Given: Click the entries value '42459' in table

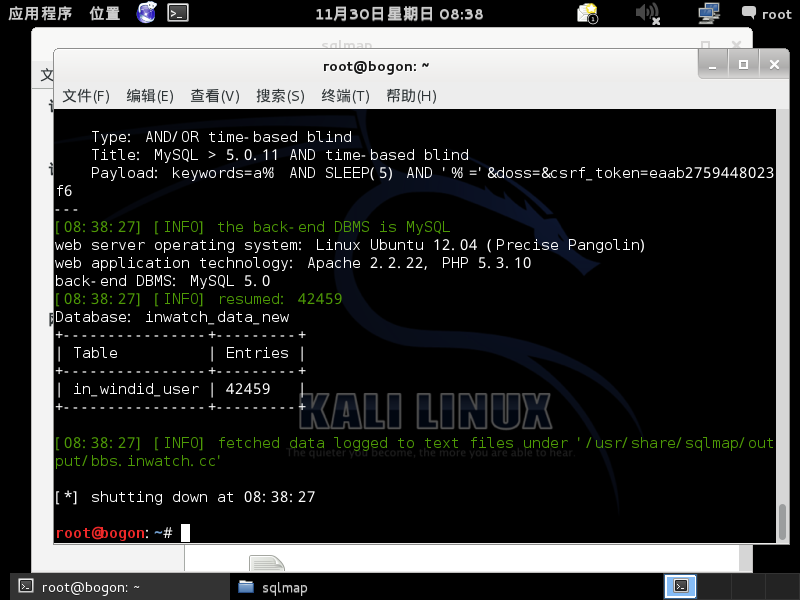Looking at the screenshot, I should (248, 389).
